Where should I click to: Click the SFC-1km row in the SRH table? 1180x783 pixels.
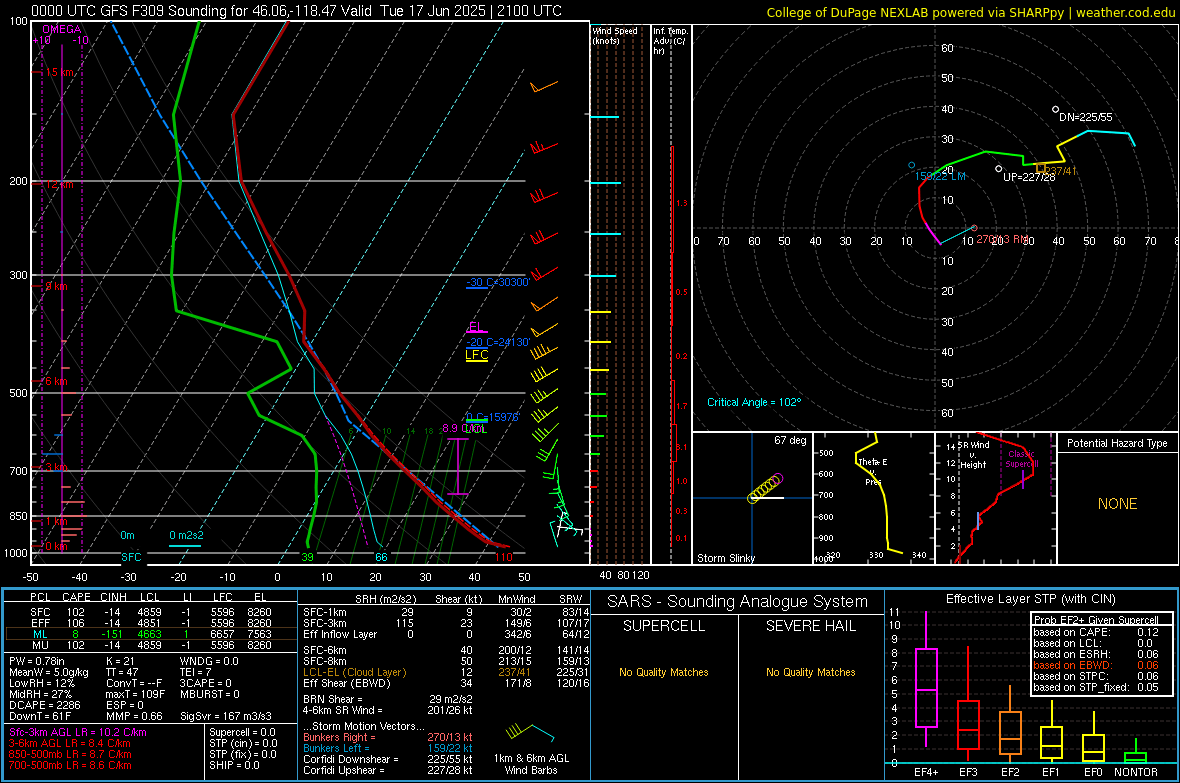click(446, 612)
